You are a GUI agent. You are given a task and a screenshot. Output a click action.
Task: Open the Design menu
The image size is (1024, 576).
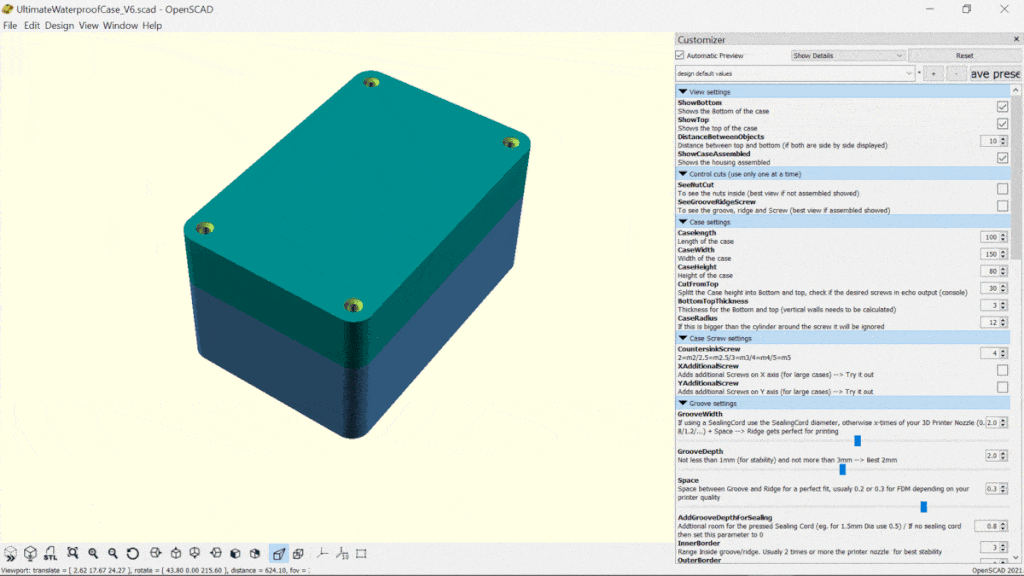(58, 25)
